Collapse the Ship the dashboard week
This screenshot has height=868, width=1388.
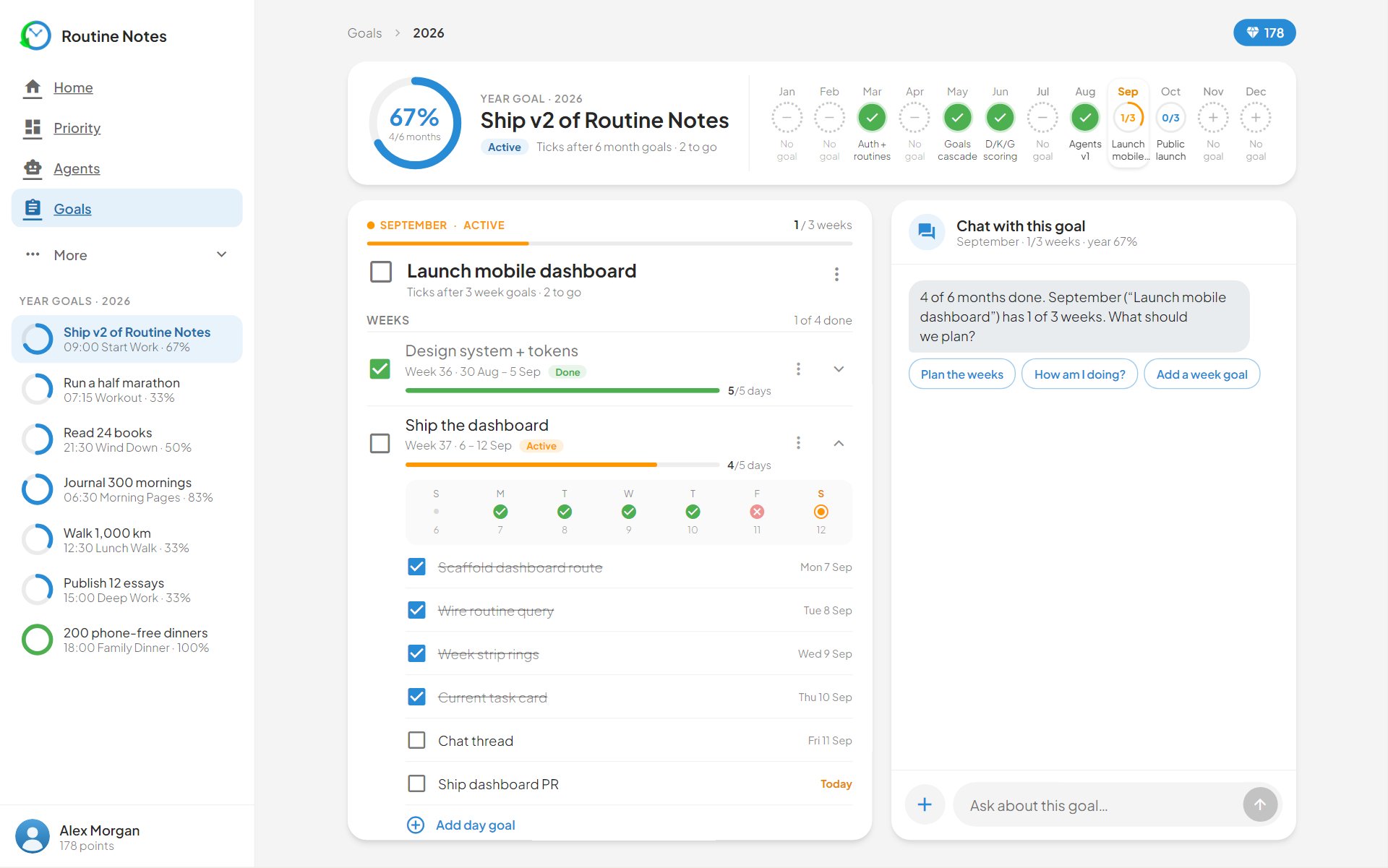click(839, 443)
